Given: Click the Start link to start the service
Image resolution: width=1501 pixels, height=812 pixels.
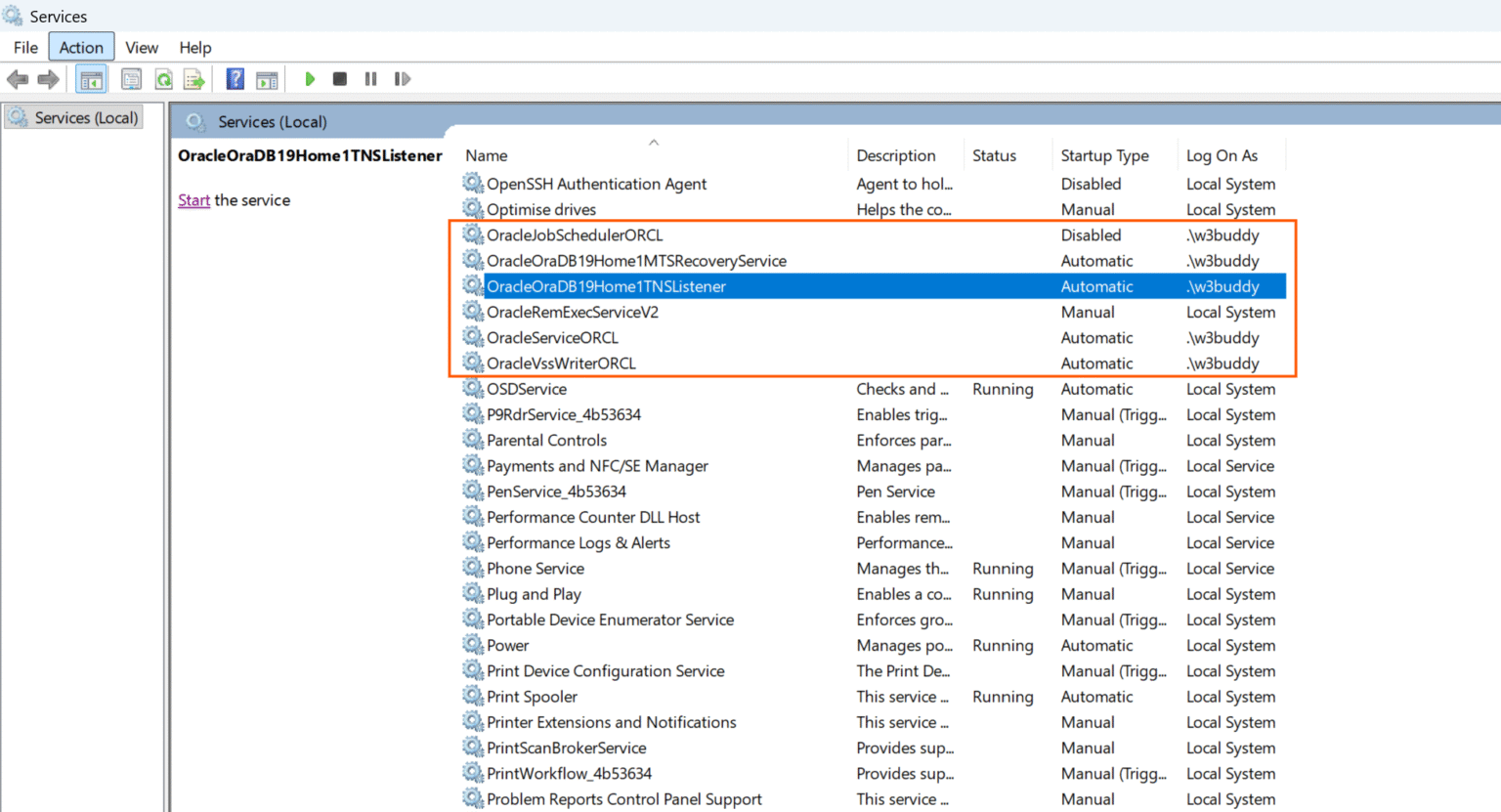Looking at the screenshot, I should pyautogui.click(x=193, y=199).
